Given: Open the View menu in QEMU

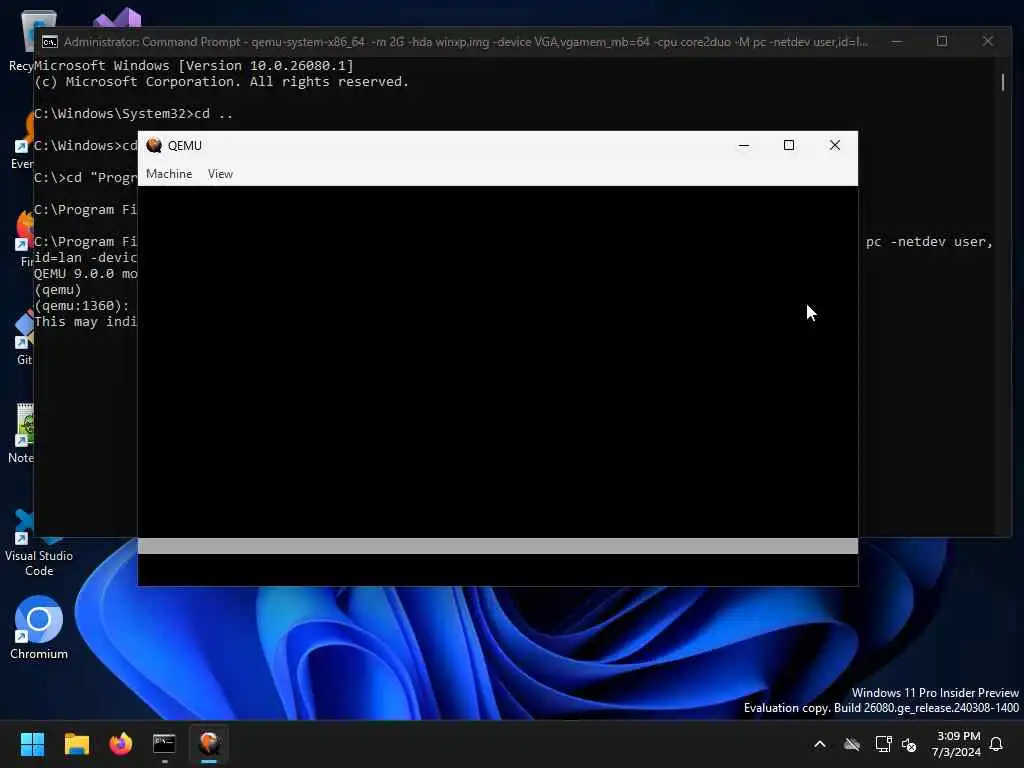Looking at the screenshot, I should point(220,174).
